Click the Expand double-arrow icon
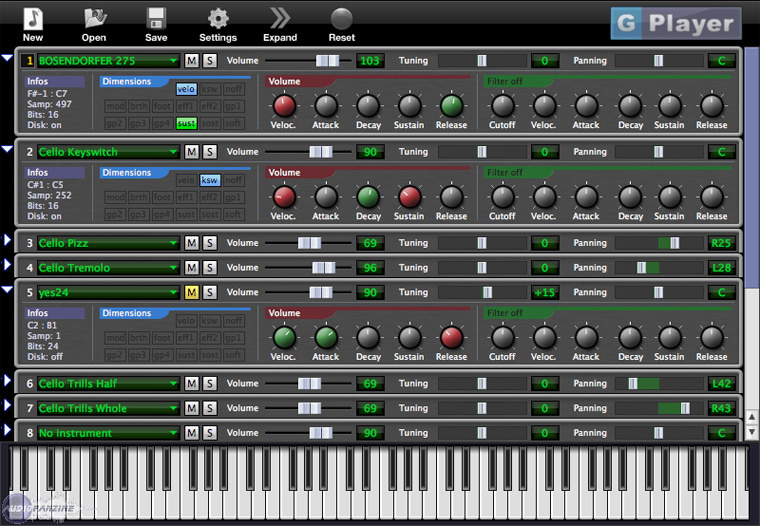This screenshot has height=526, width=760. (280, 19)
